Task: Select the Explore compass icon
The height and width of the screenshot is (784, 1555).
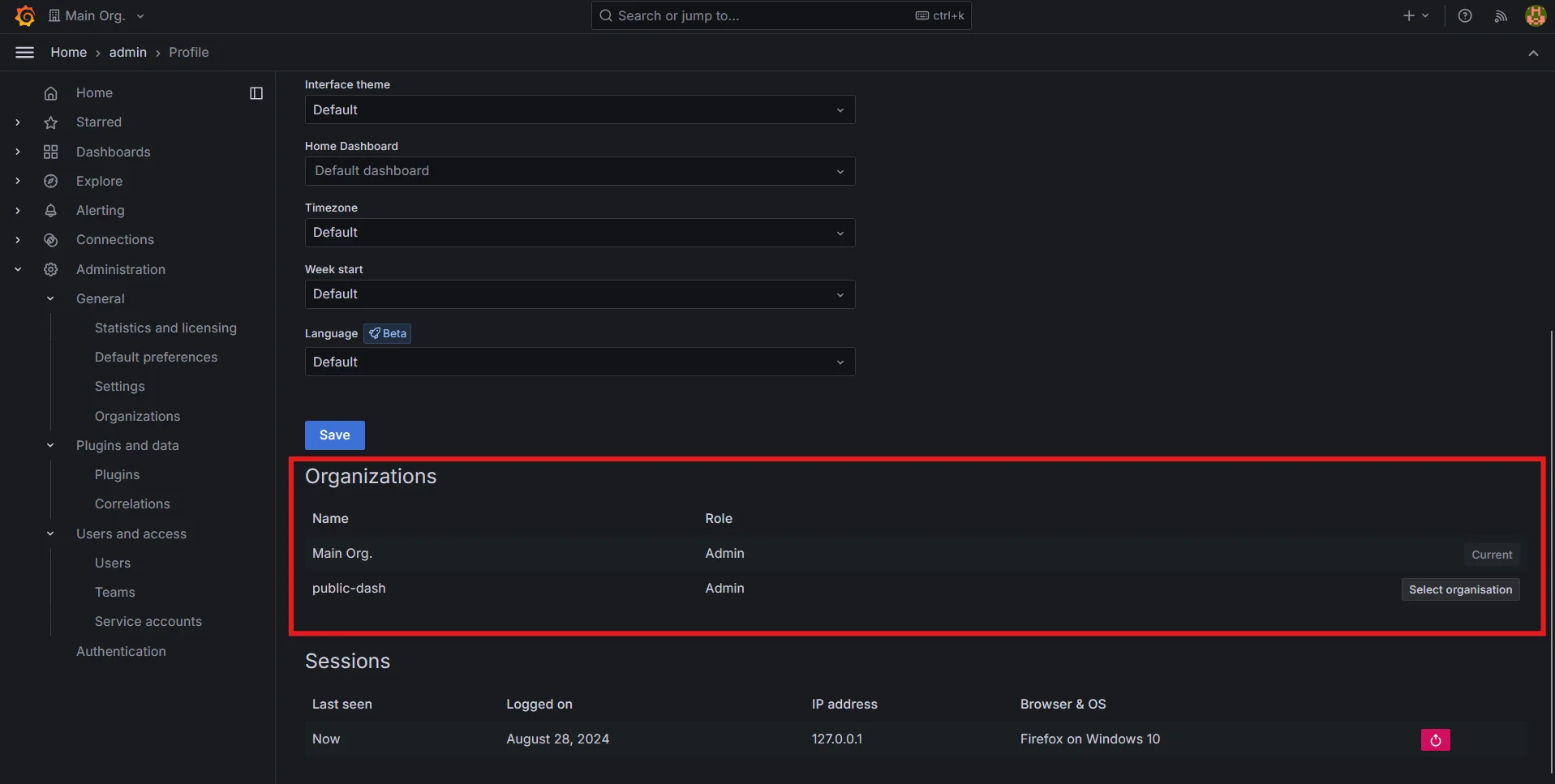Action: [x=51, y=181]
